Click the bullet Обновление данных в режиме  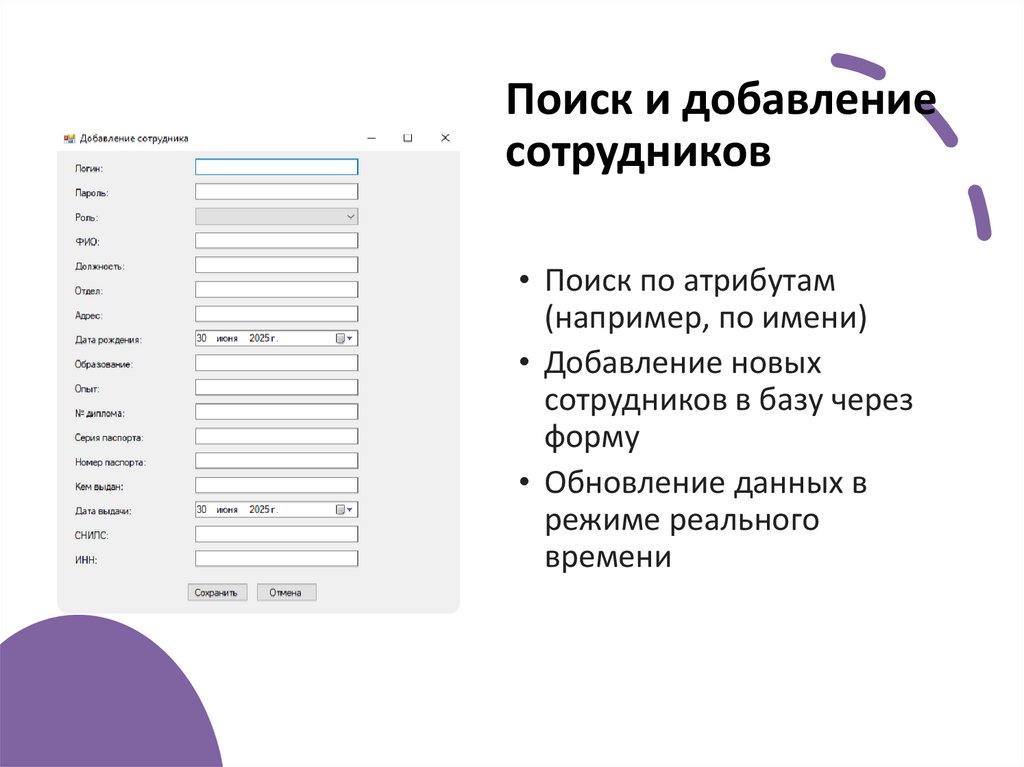pos(705,520)
